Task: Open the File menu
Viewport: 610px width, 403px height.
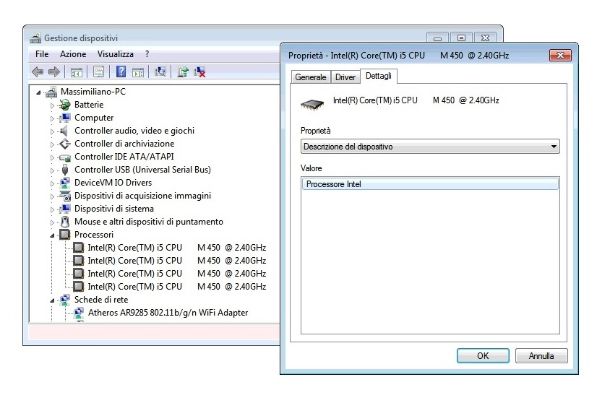Action: pos(42,54)
